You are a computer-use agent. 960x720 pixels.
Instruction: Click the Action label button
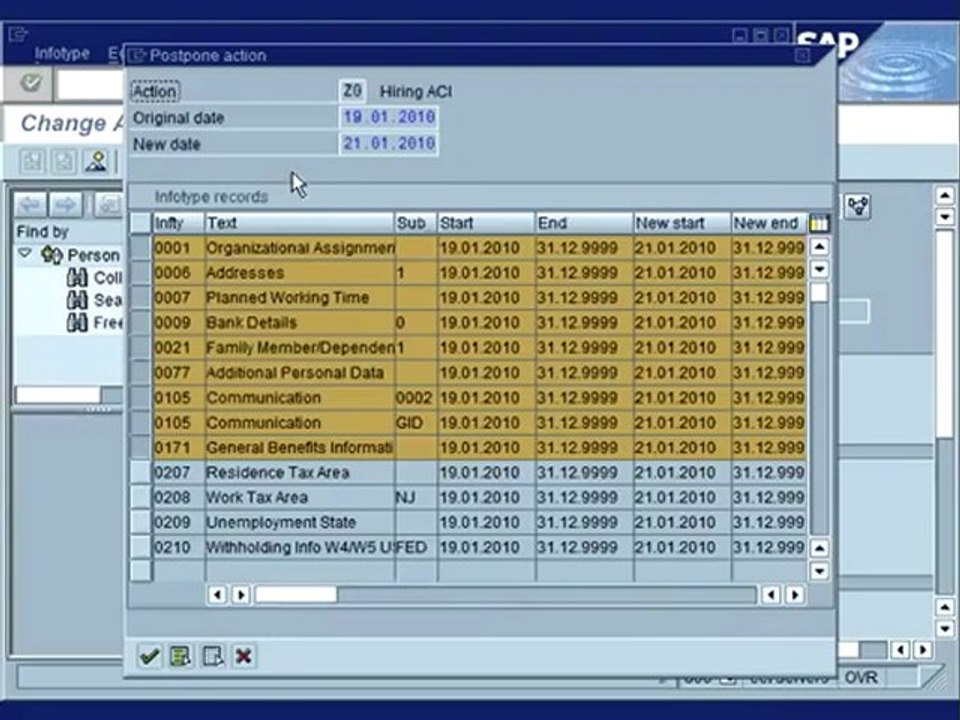click(155, 92)
